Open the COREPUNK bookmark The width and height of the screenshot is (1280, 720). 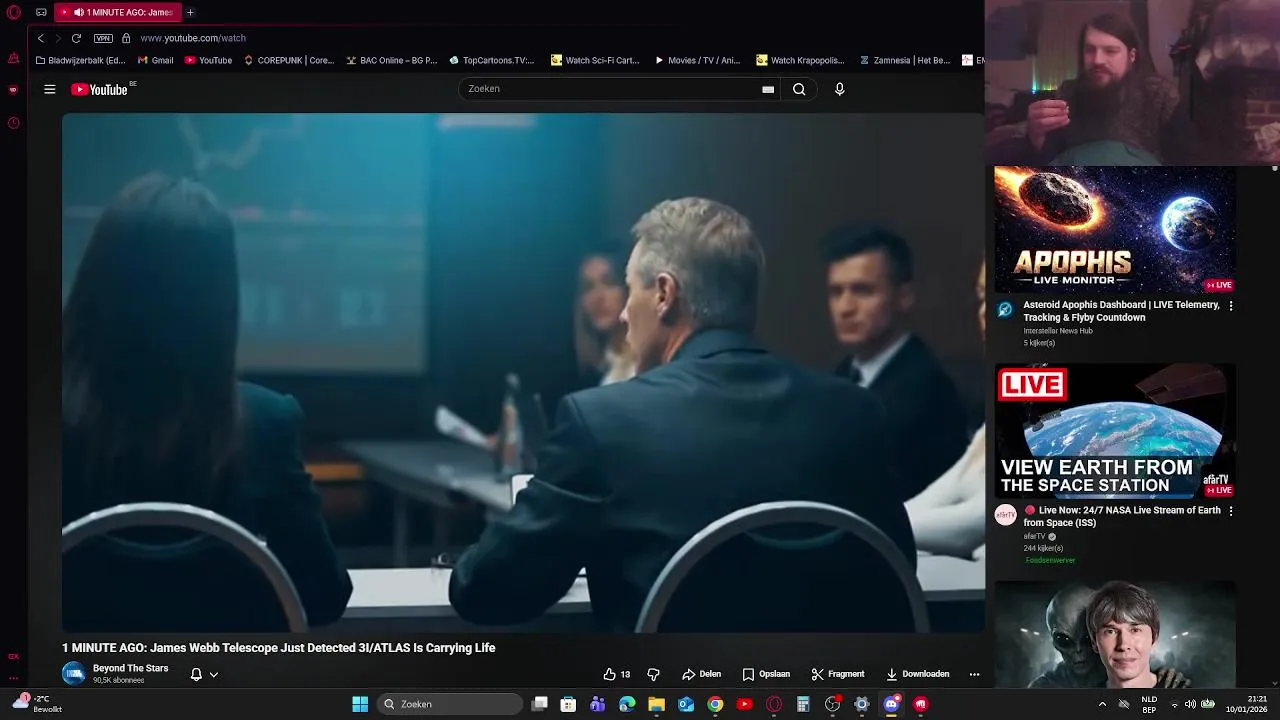click(x=289, y=60)
